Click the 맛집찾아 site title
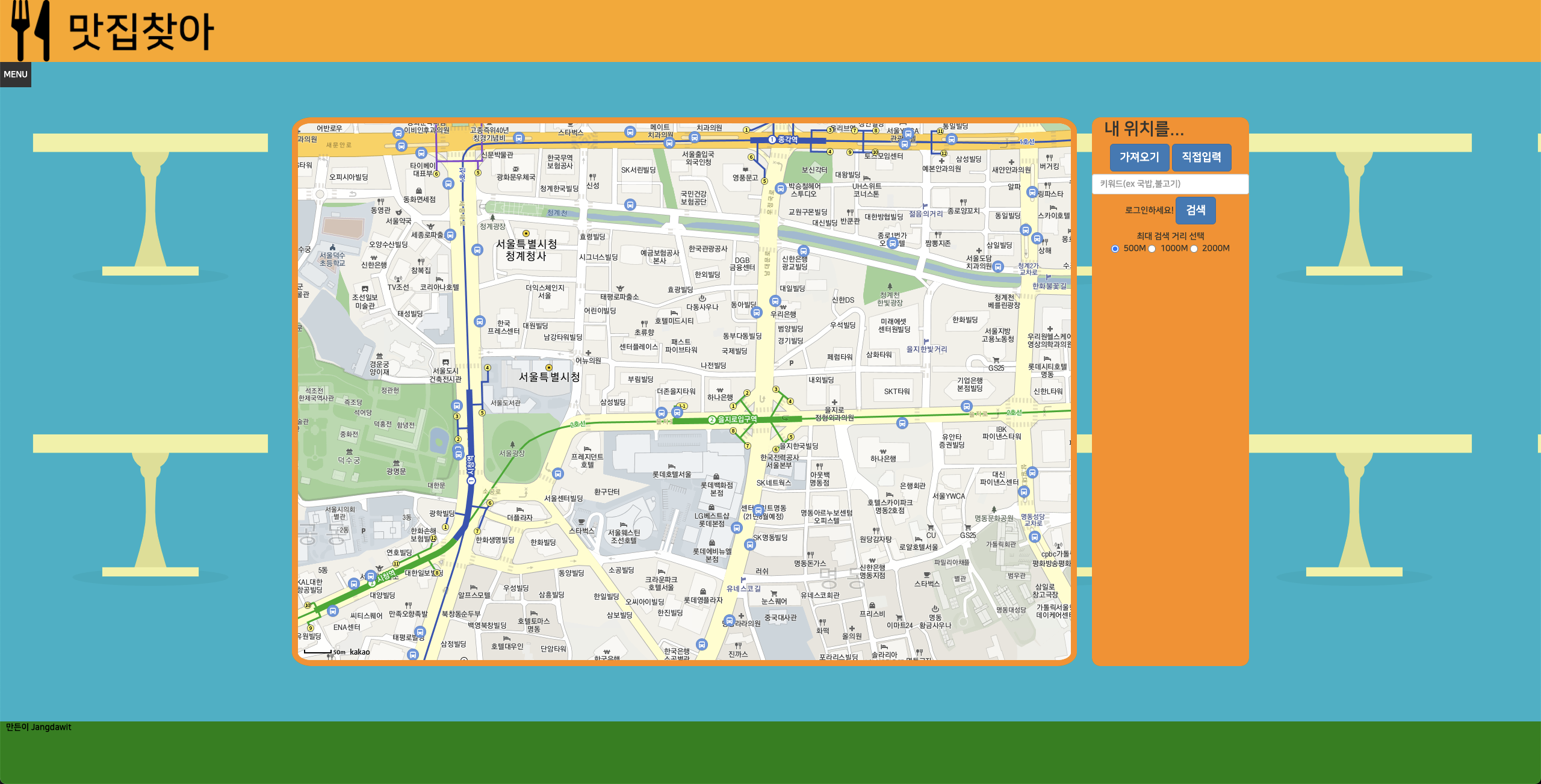 click(x=141, y=31)
